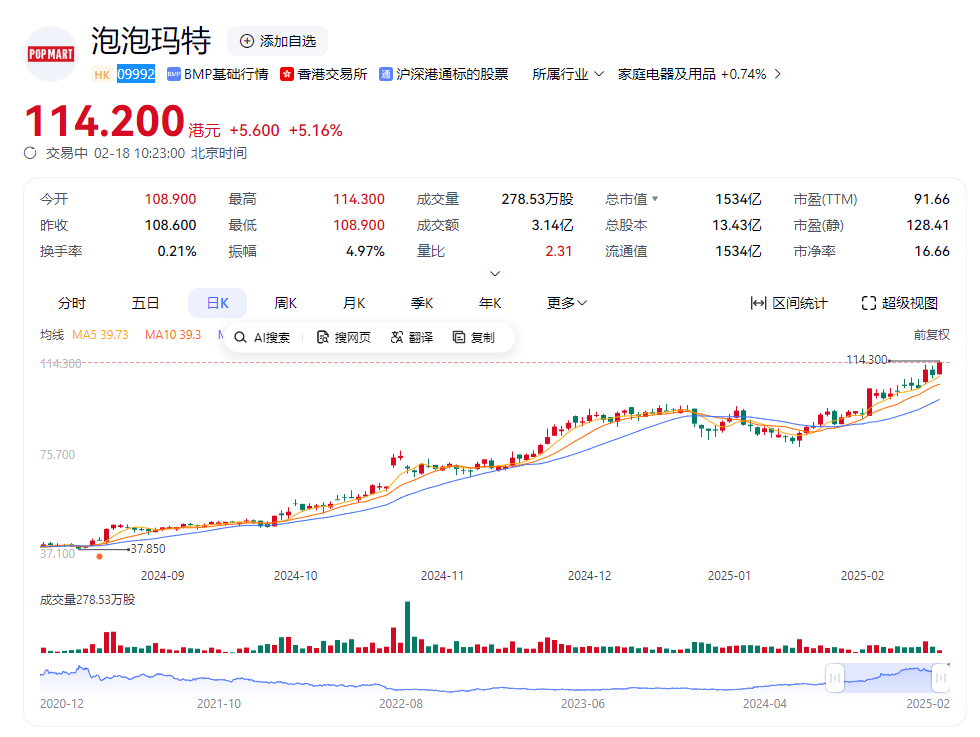The image size is (980, 737).
Task: Select the highlighted stock code 09992
Action: tap(136, 74)
